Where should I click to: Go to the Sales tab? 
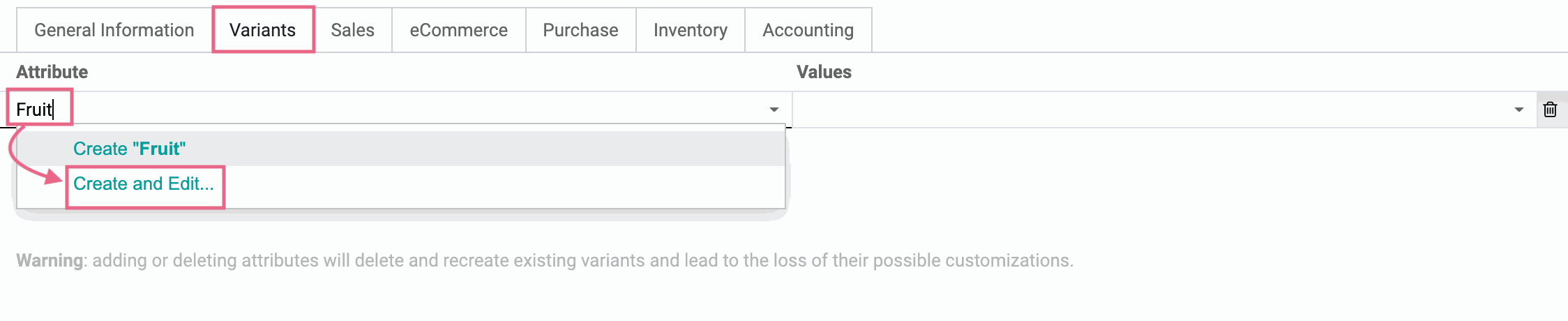pos(353,30)
